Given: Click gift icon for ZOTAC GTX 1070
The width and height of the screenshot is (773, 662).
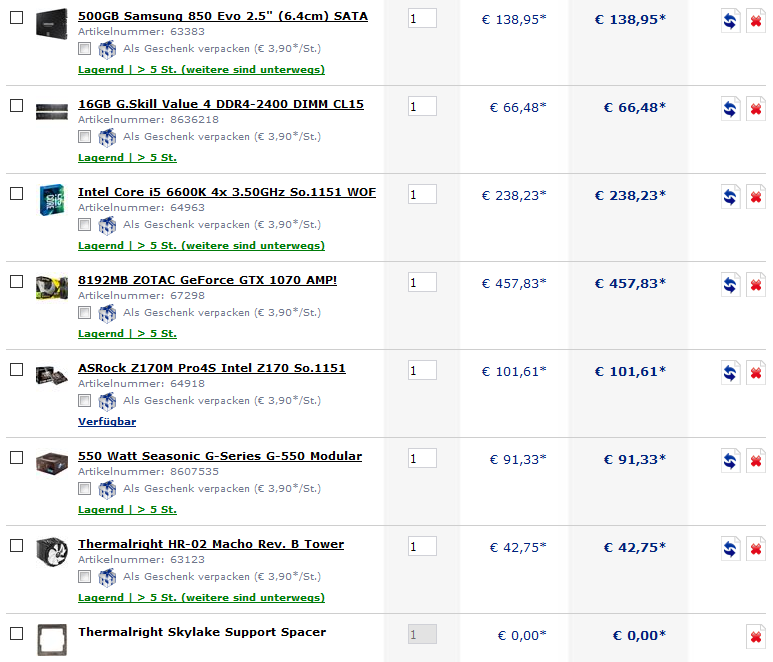Looking at the screenshot, I should (x=107, y=313).
